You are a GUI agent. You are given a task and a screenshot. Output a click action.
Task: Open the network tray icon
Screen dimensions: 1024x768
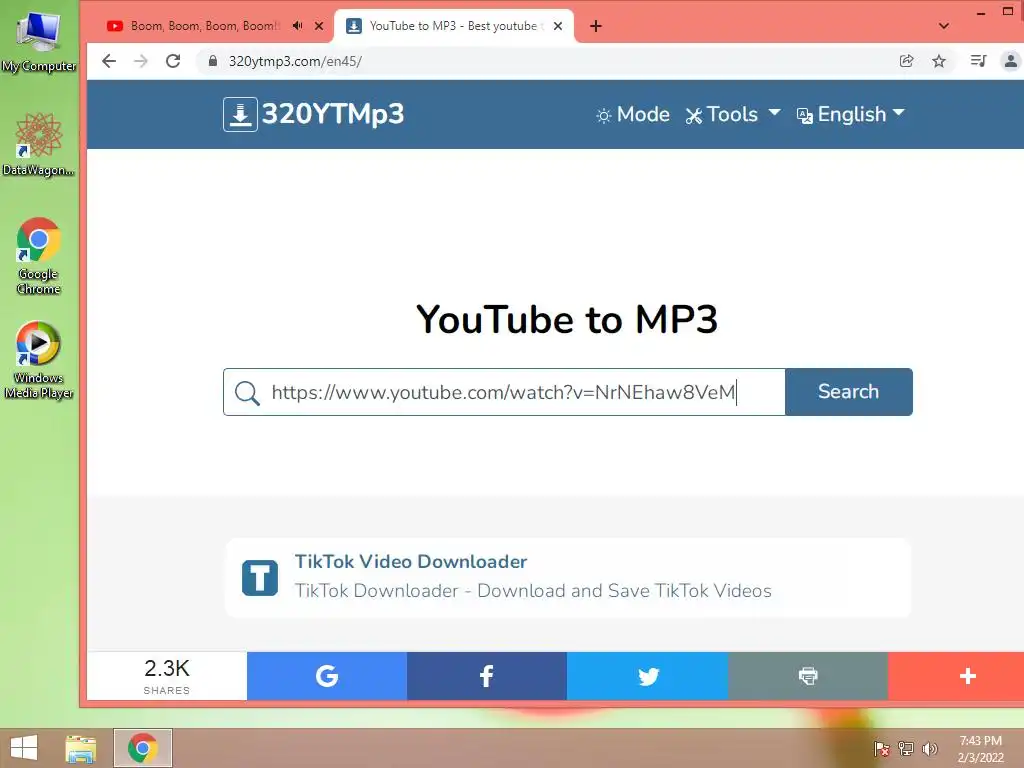point(906,748)
